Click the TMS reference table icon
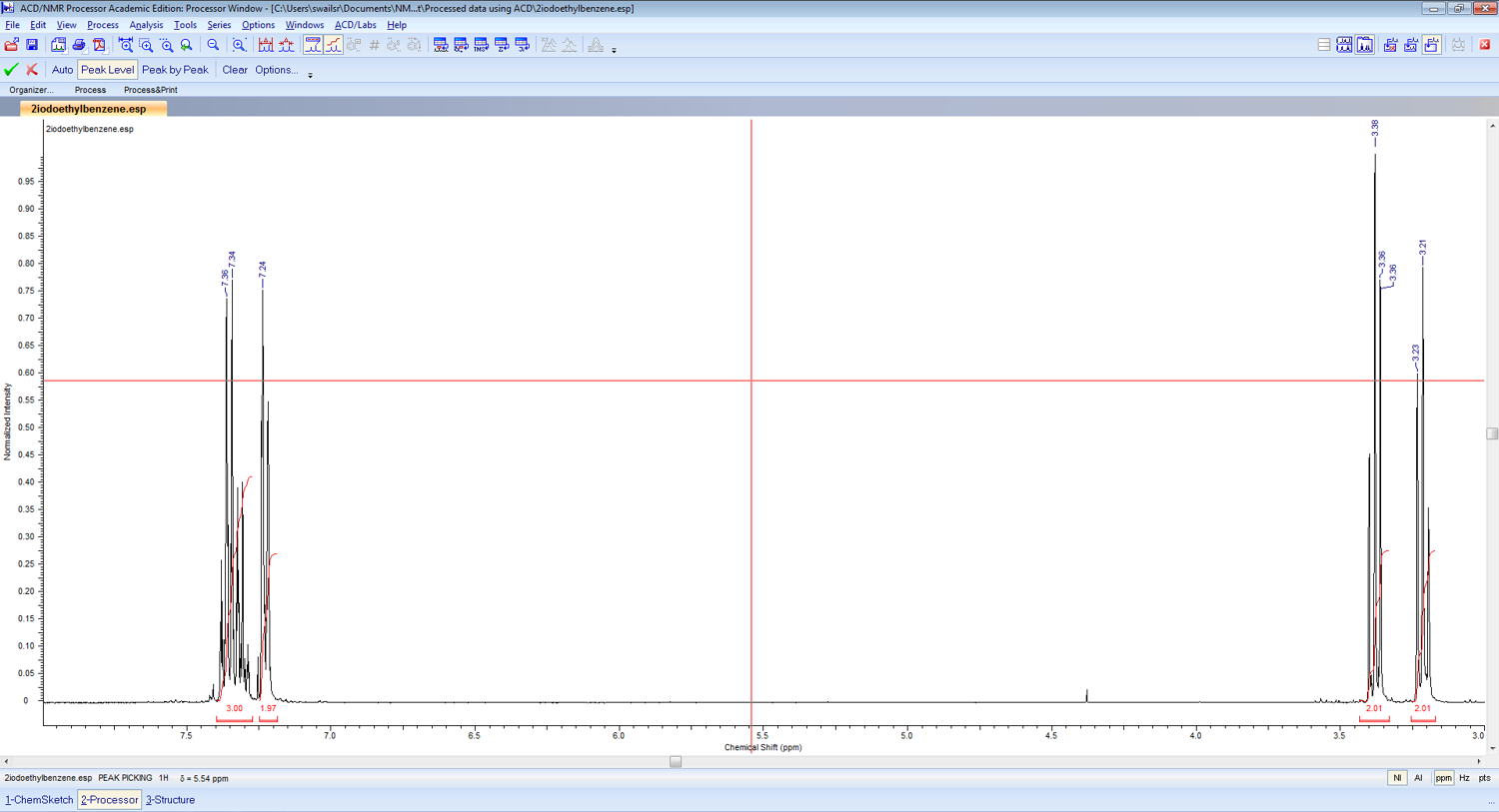Image resolution: width=1499 pixels, height=812 pixels. [481, 45]
